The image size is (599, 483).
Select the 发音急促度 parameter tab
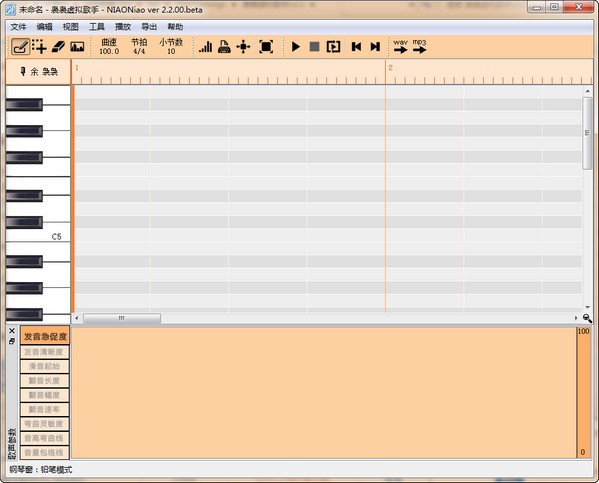click(x=45, y=336)
